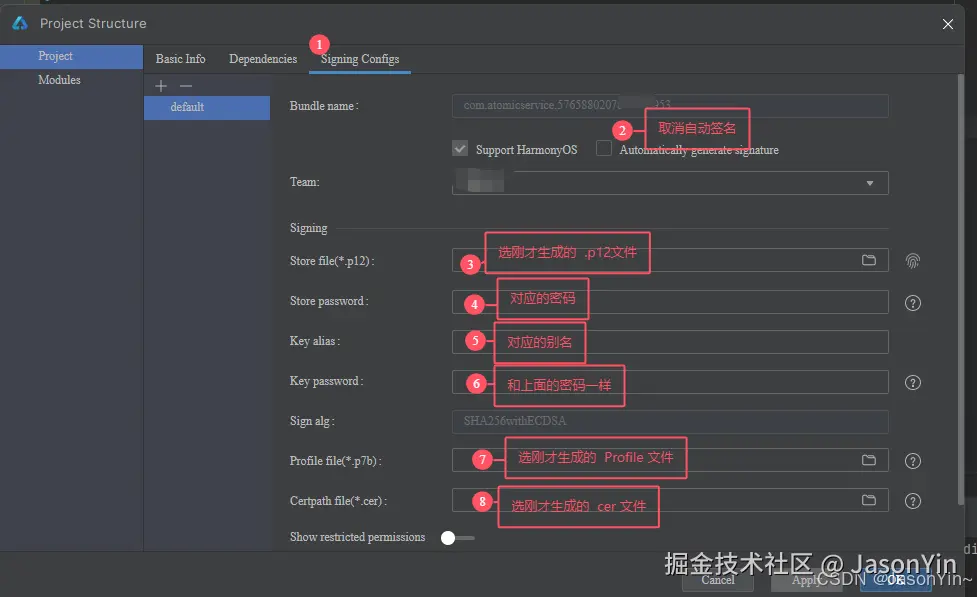Screen dimensions: 977x597
Task: Select Project in the left sidebar
Action: [x=54, y=56]
